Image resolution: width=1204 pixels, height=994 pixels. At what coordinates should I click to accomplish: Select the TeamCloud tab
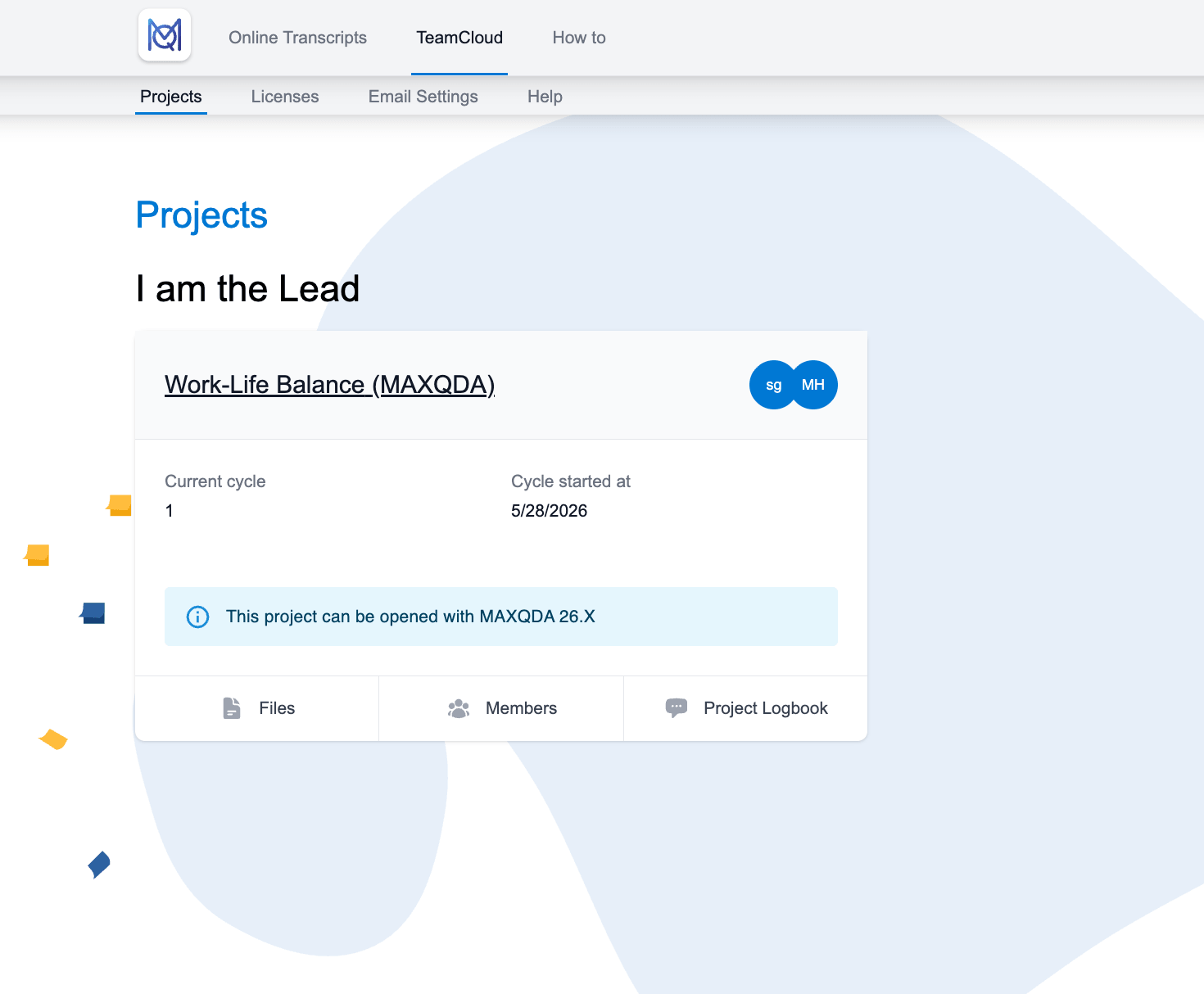click(x=459, y=38)
